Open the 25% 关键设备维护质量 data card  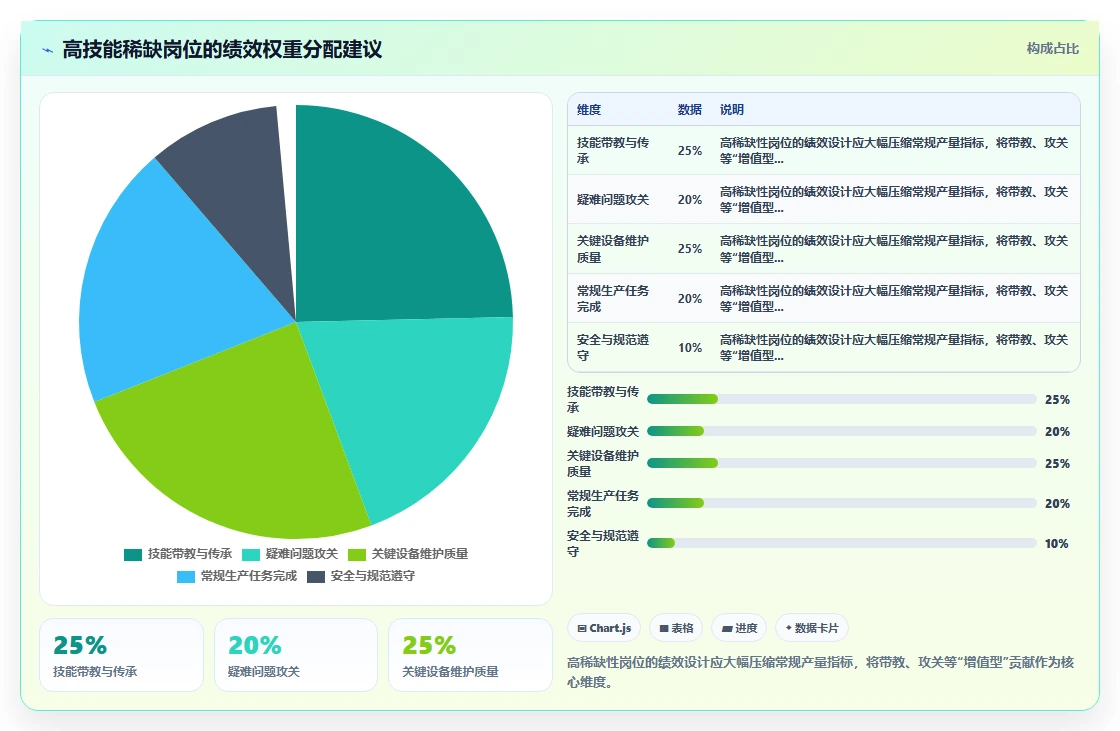click(x=470, y=655)
